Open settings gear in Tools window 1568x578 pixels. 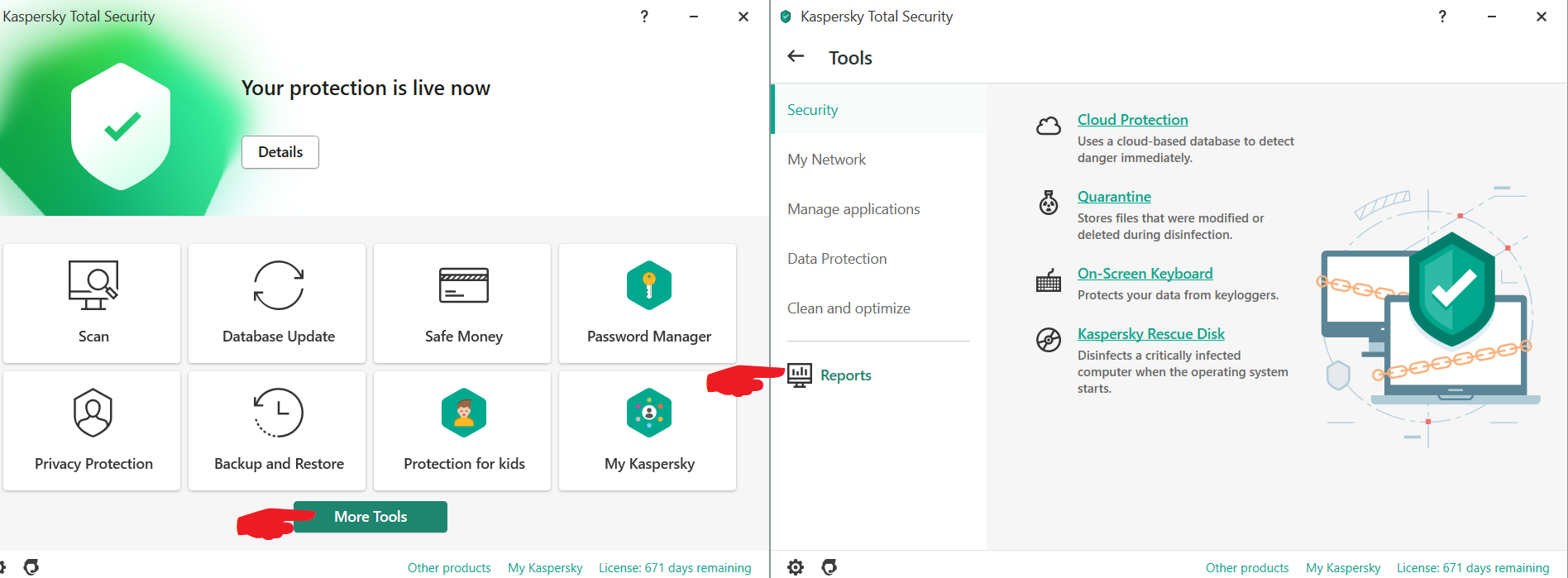click(x=796, y=567)
